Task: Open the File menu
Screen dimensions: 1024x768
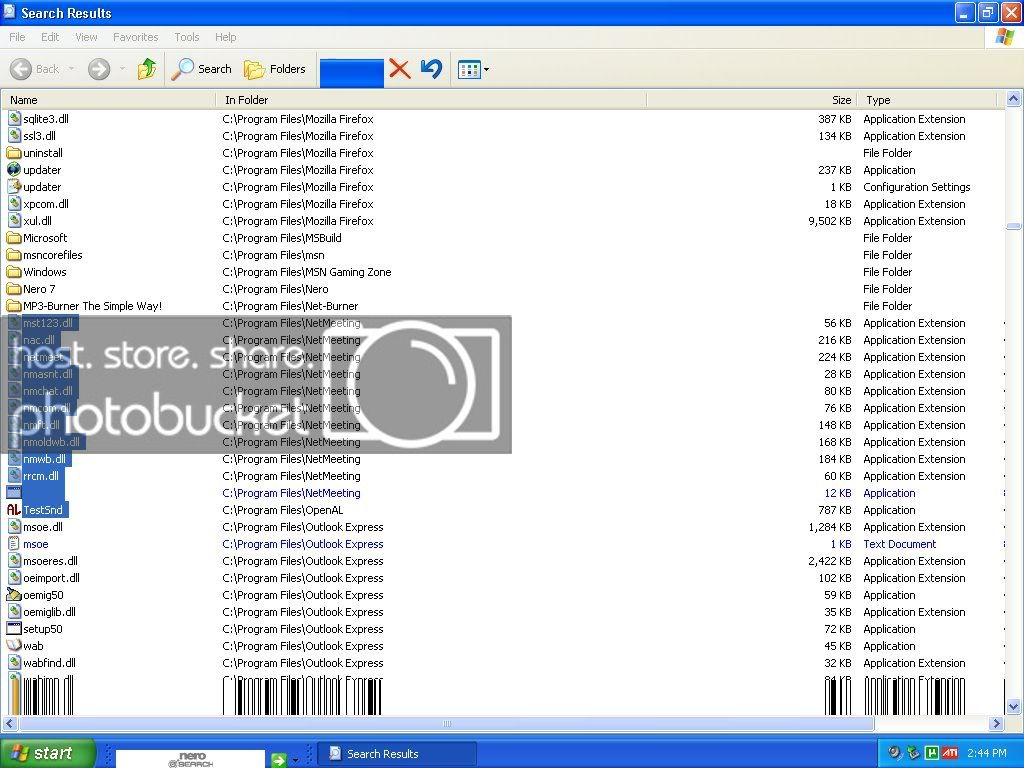Action: 17,37
